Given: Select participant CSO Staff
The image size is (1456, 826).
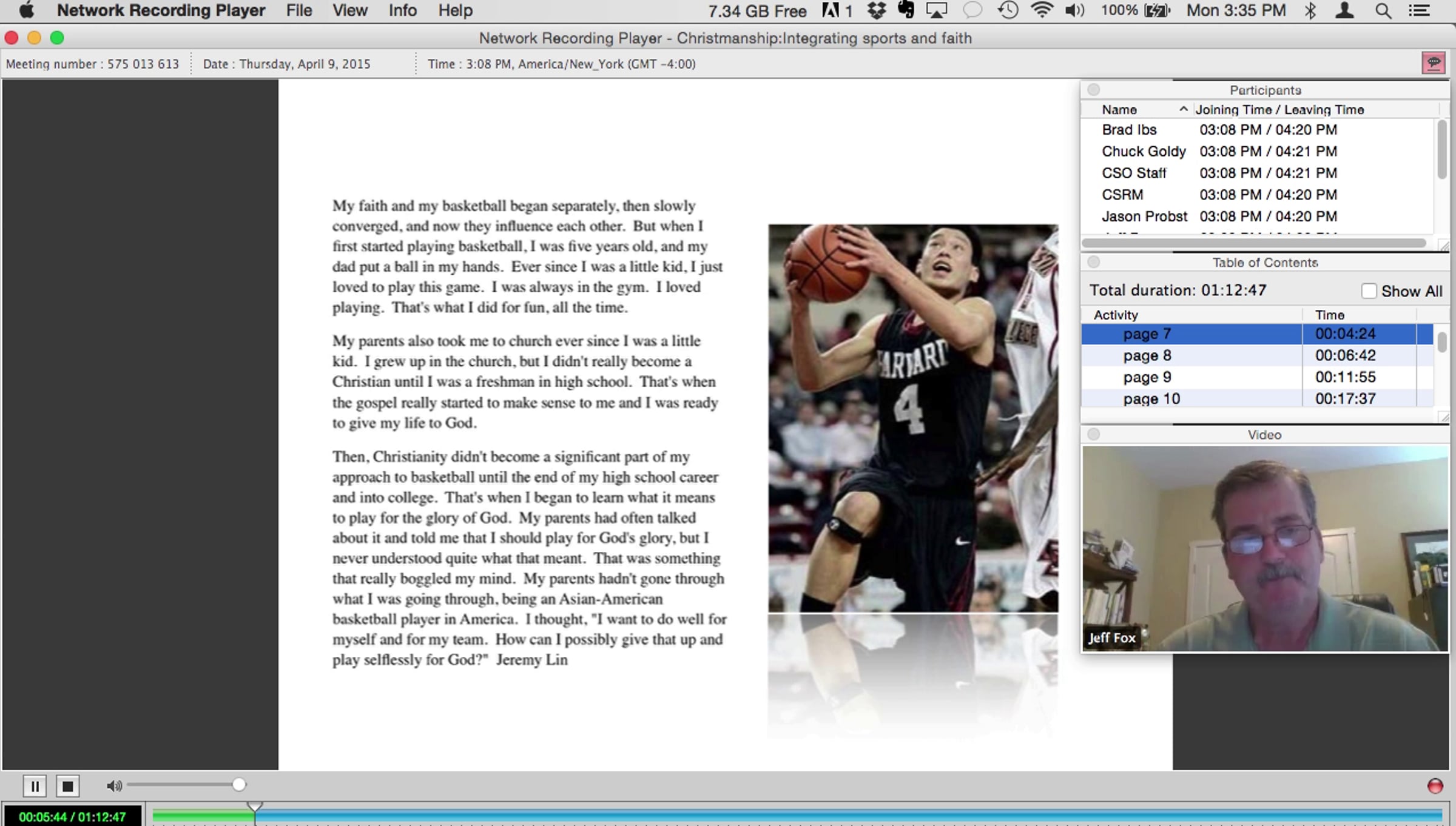Looking at the screenshot, I should pyautogui.click(x=1134, y=173).
